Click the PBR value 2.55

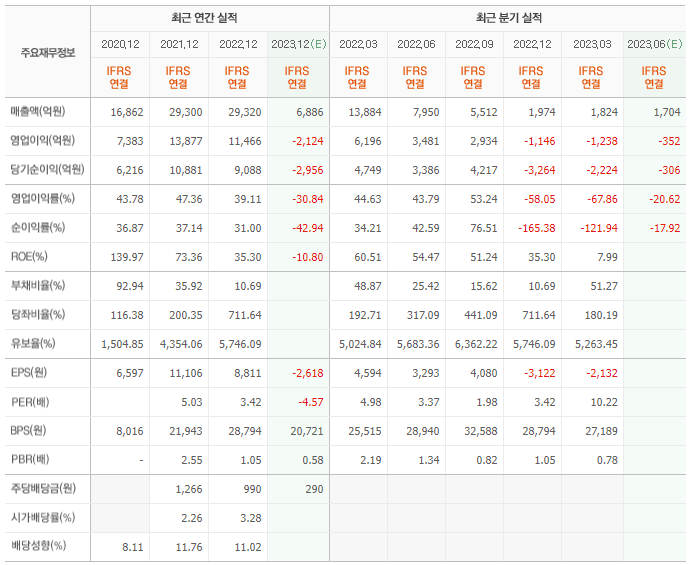[192, 460]
